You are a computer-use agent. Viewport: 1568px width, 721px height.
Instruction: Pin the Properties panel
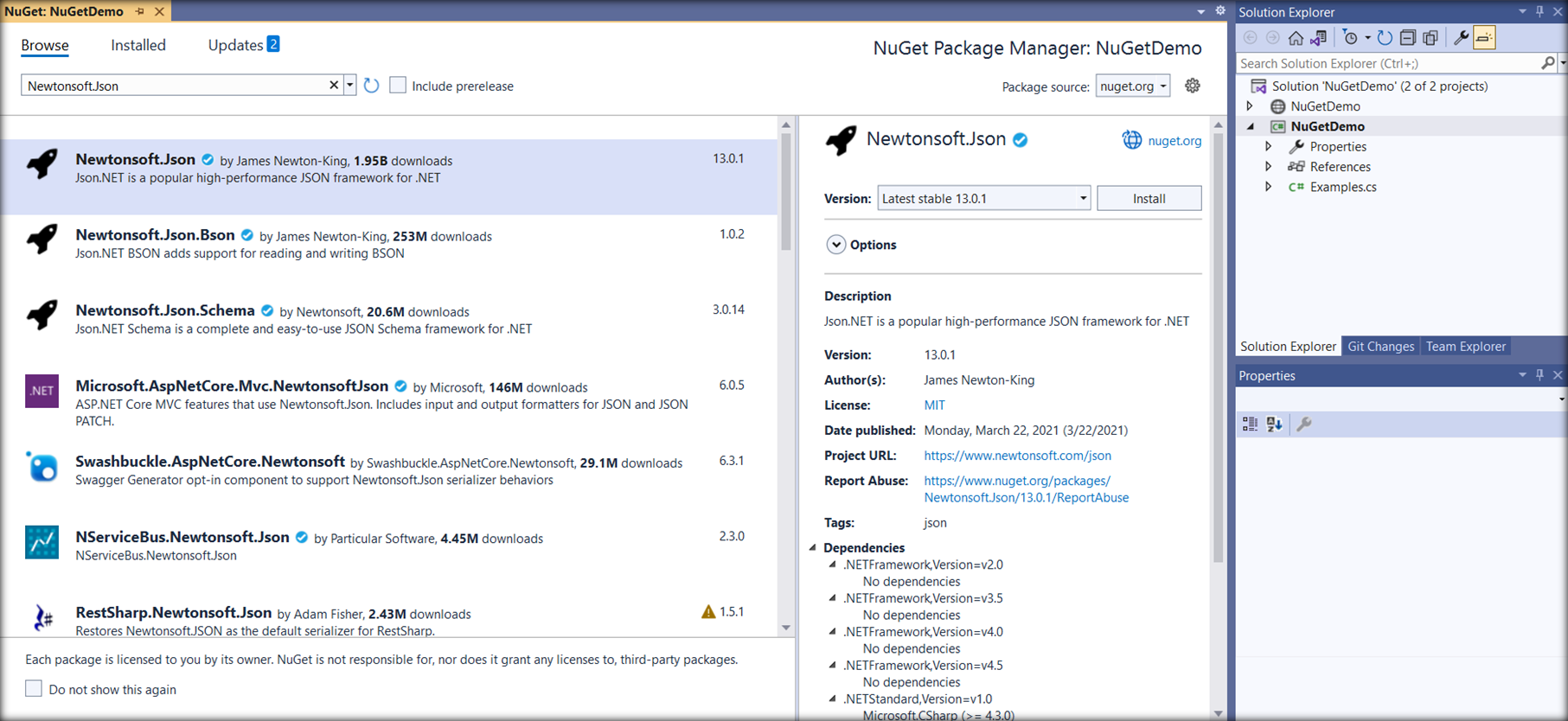click(x=1539, y=374)
